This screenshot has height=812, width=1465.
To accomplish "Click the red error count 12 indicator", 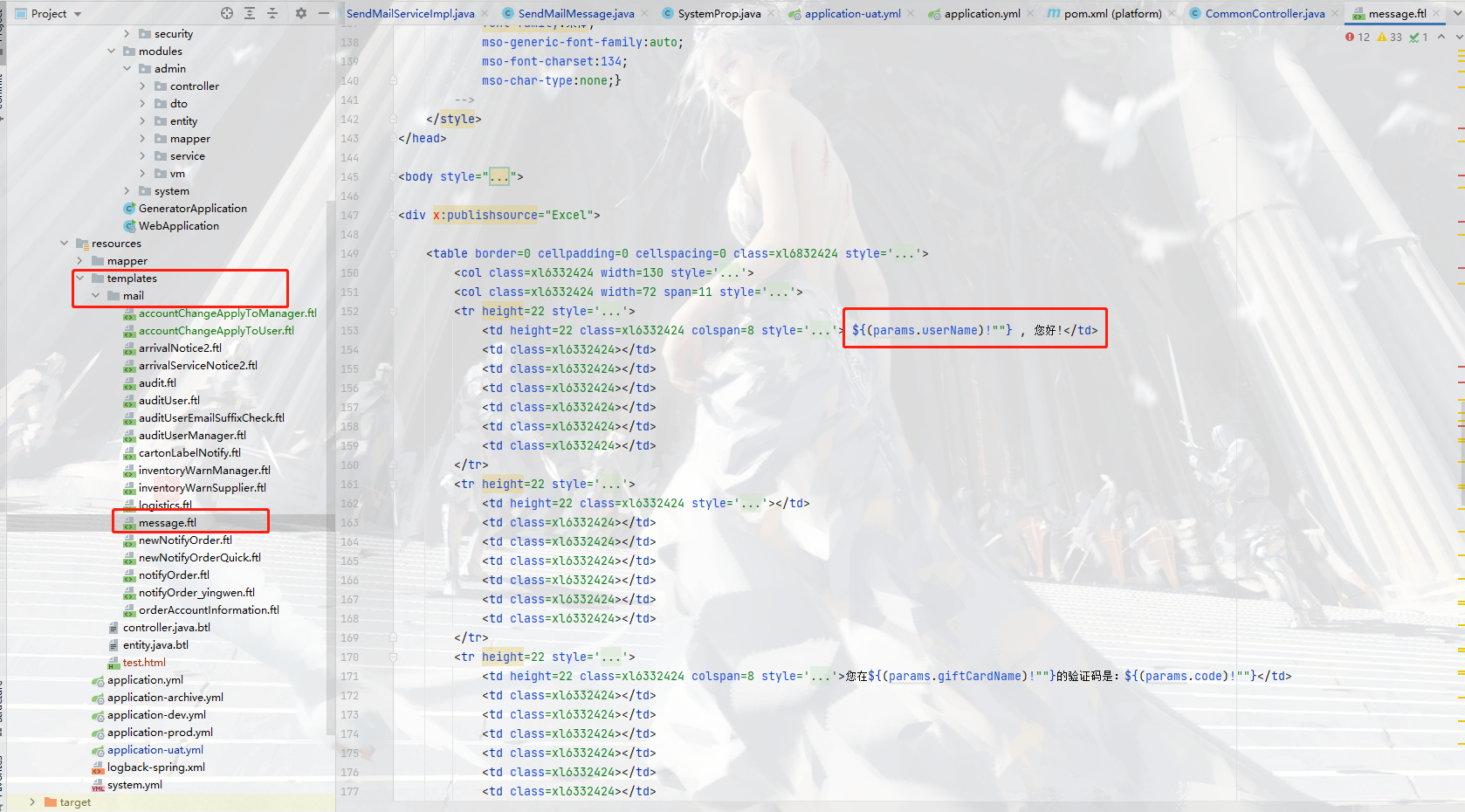I will 1357,38.
